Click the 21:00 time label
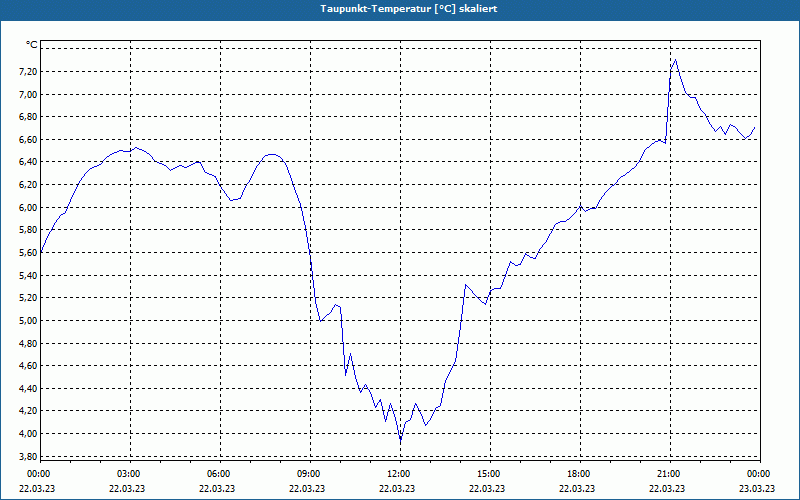Screen dimensions: 800x500 (670, 474)
